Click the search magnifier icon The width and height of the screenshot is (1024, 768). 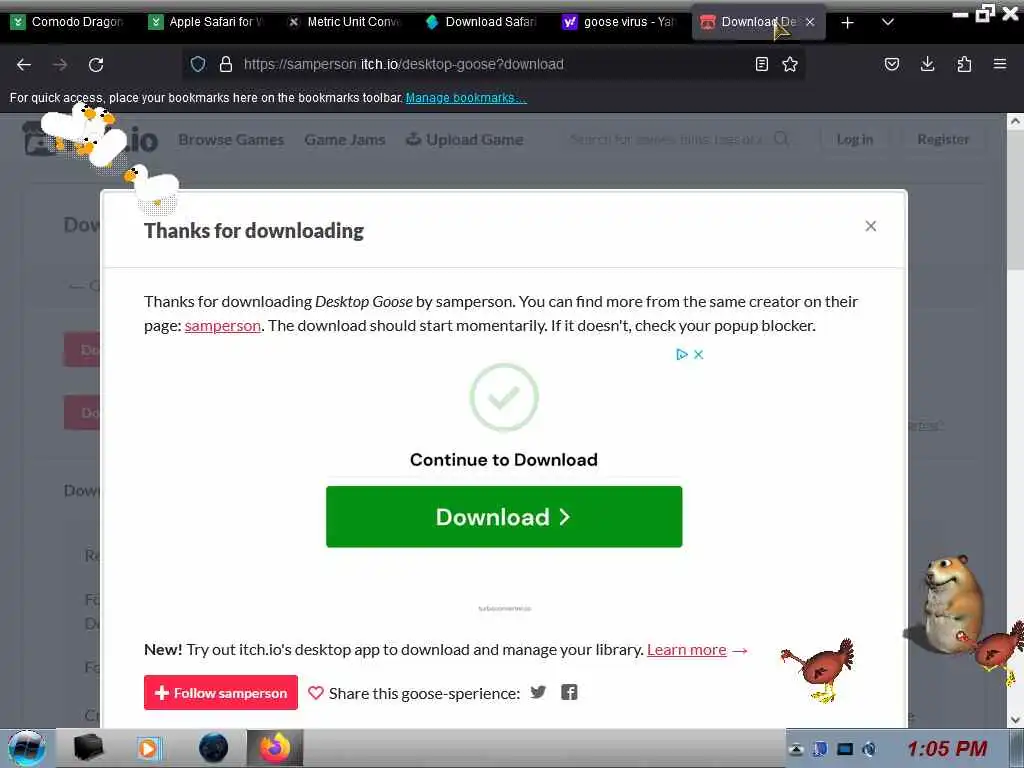coord(782,139)
